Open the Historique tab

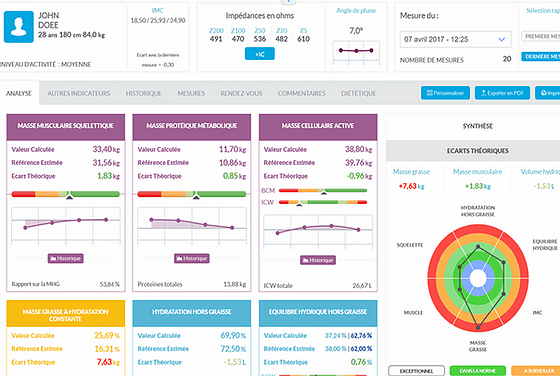click(x=144, y=93)
